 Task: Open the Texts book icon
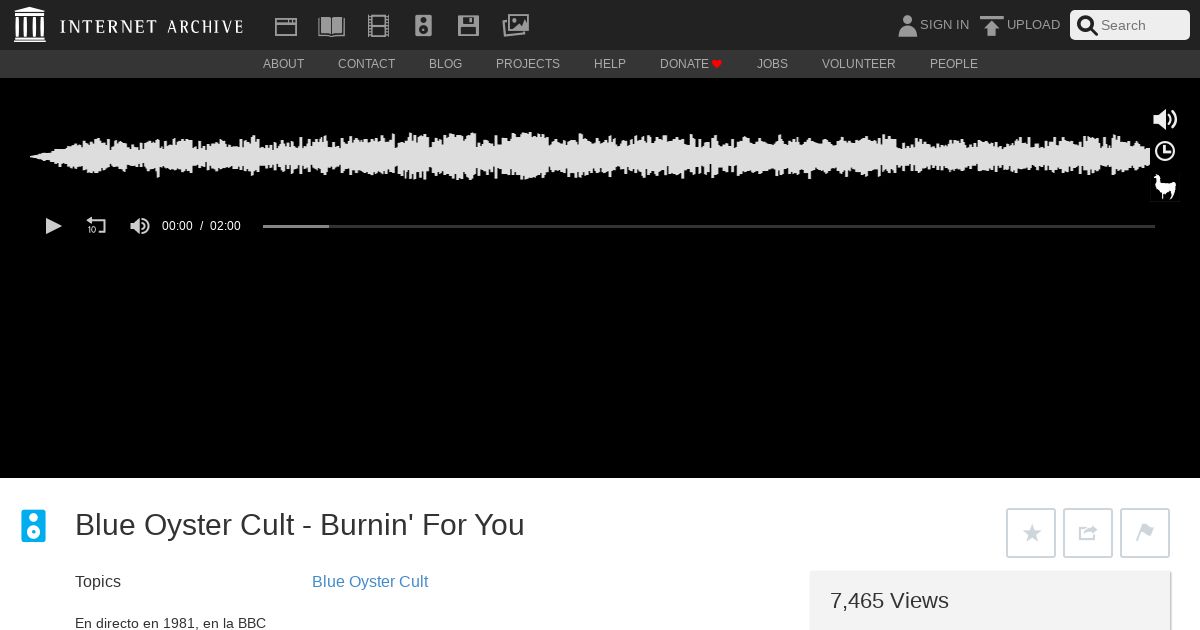click(x=331, y=26)
